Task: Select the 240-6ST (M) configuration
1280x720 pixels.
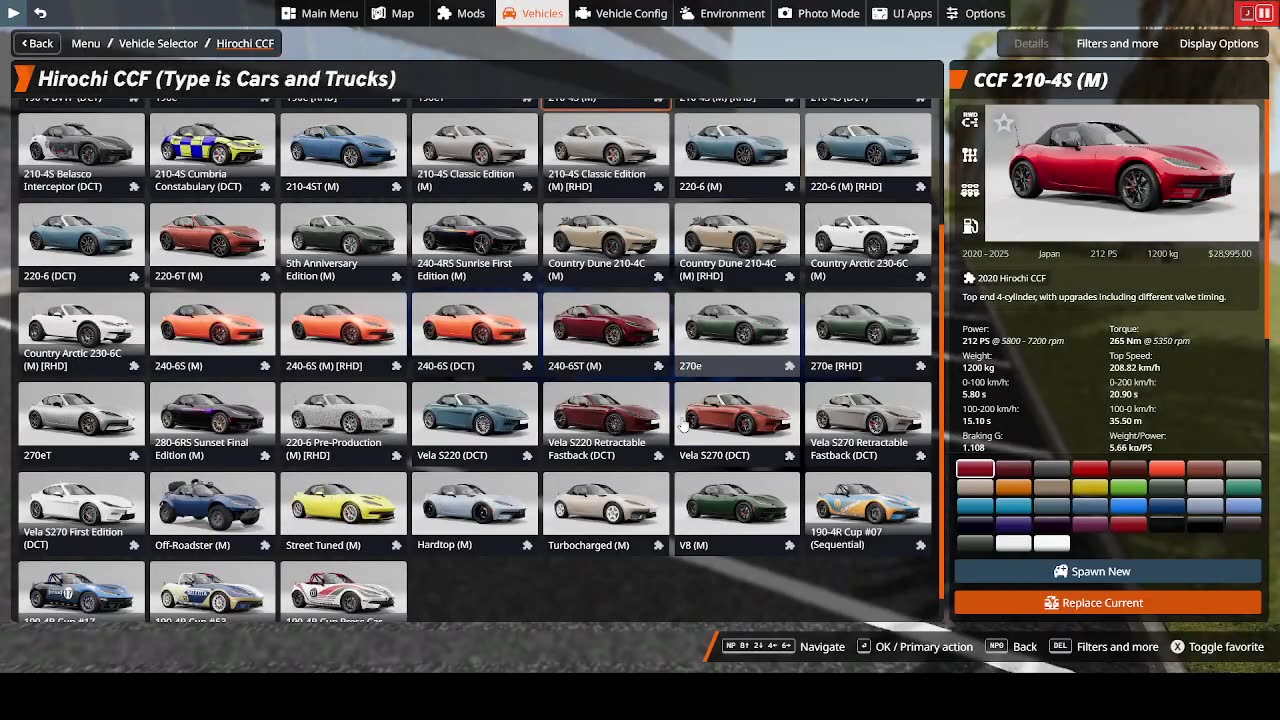Action: (605, 333)
